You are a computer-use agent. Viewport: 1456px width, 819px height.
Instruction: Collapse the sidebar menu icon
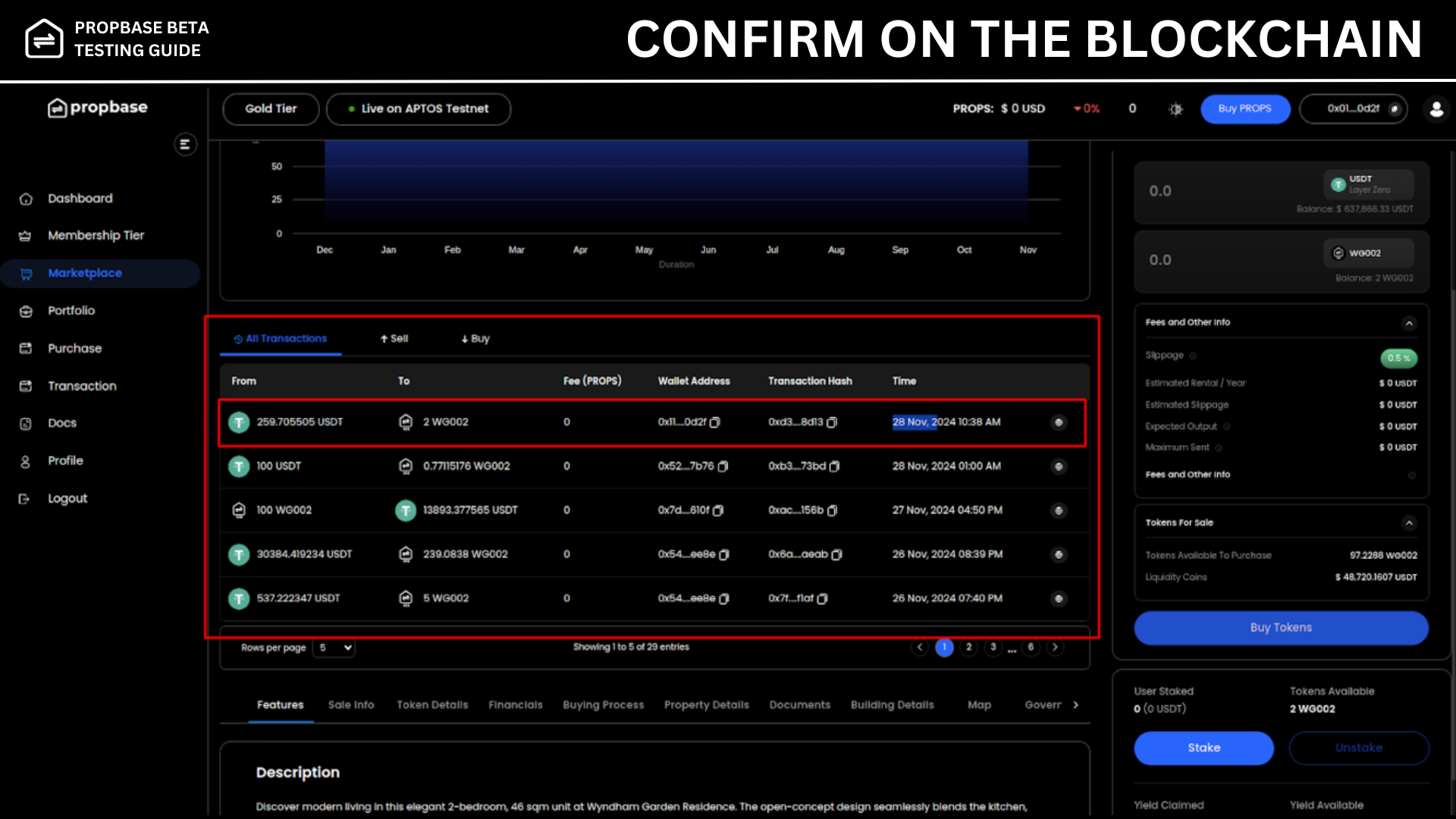coord(185,144)
